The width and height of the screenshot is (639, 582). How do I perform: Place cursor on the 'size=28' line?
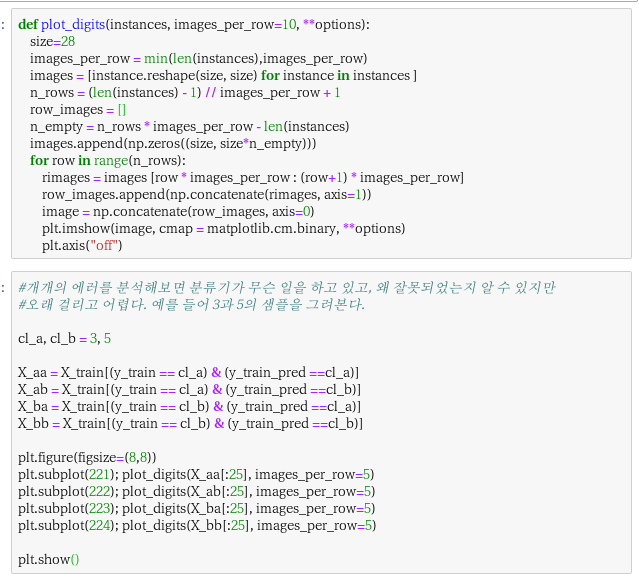52,42
